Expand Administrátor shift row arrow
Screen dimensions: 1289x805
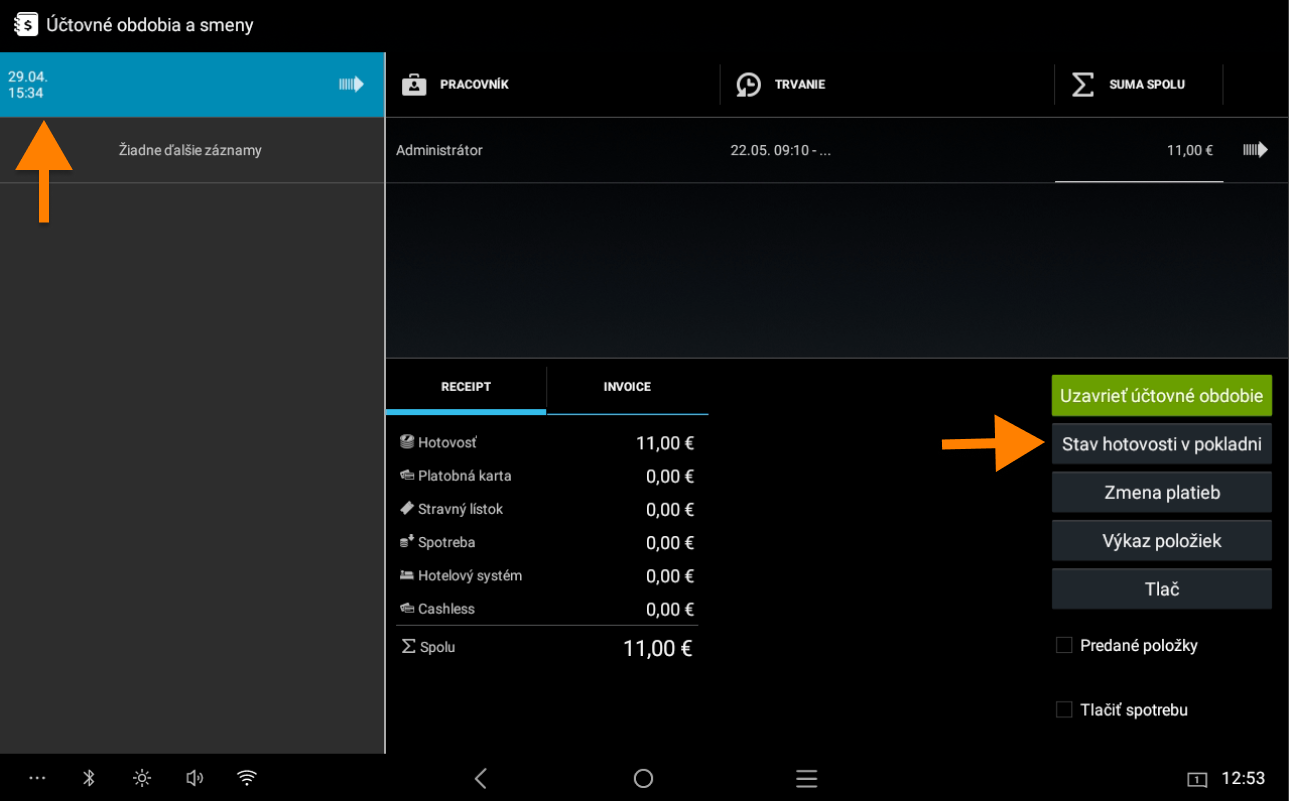(x=1255, y=150)
